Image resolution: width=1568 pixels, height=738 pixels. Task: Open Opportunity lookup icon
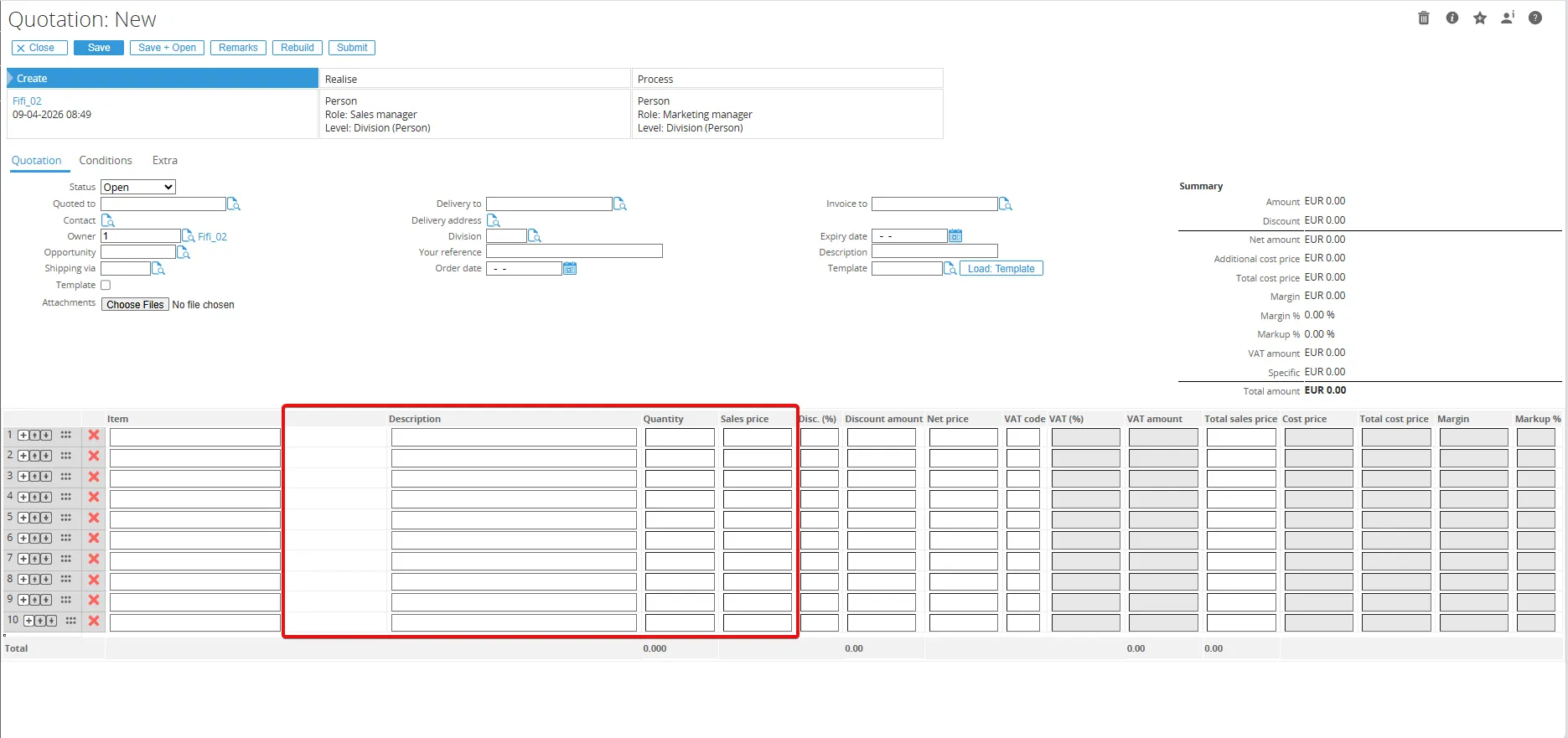pos(184,252)
